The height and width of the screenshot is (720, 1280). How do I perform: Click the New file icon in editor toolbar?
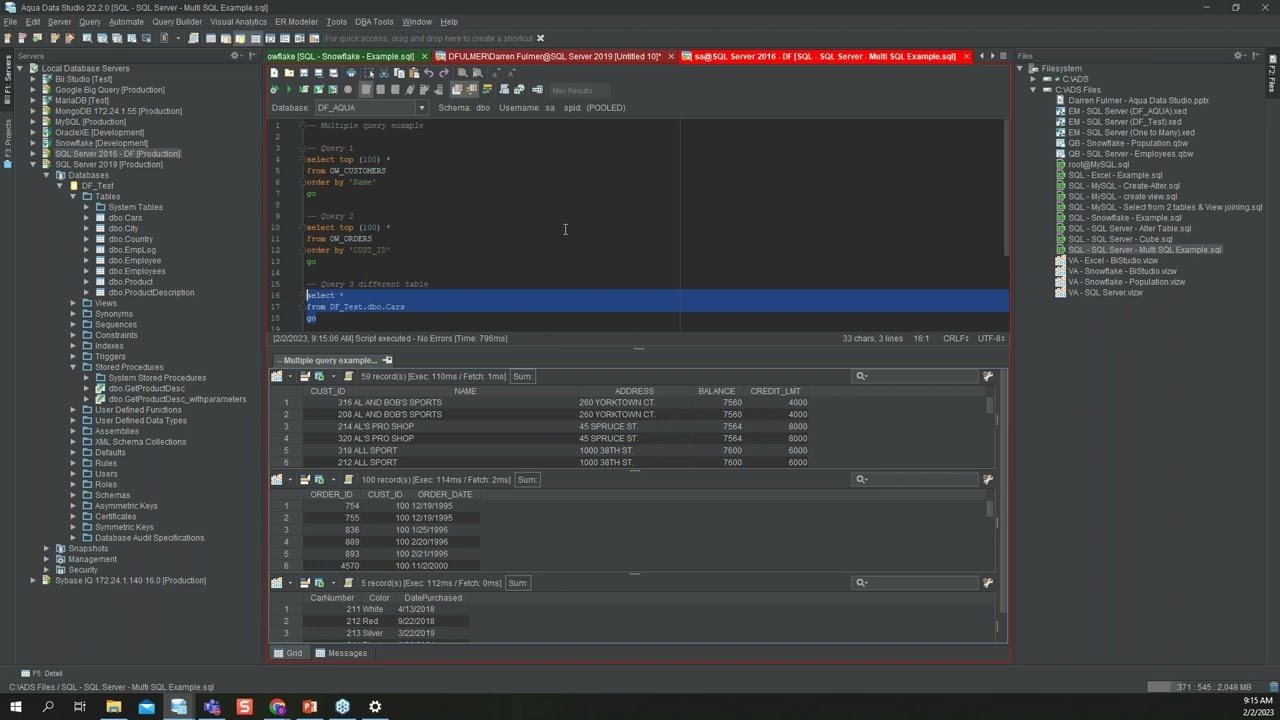click(x=274, y=73)
